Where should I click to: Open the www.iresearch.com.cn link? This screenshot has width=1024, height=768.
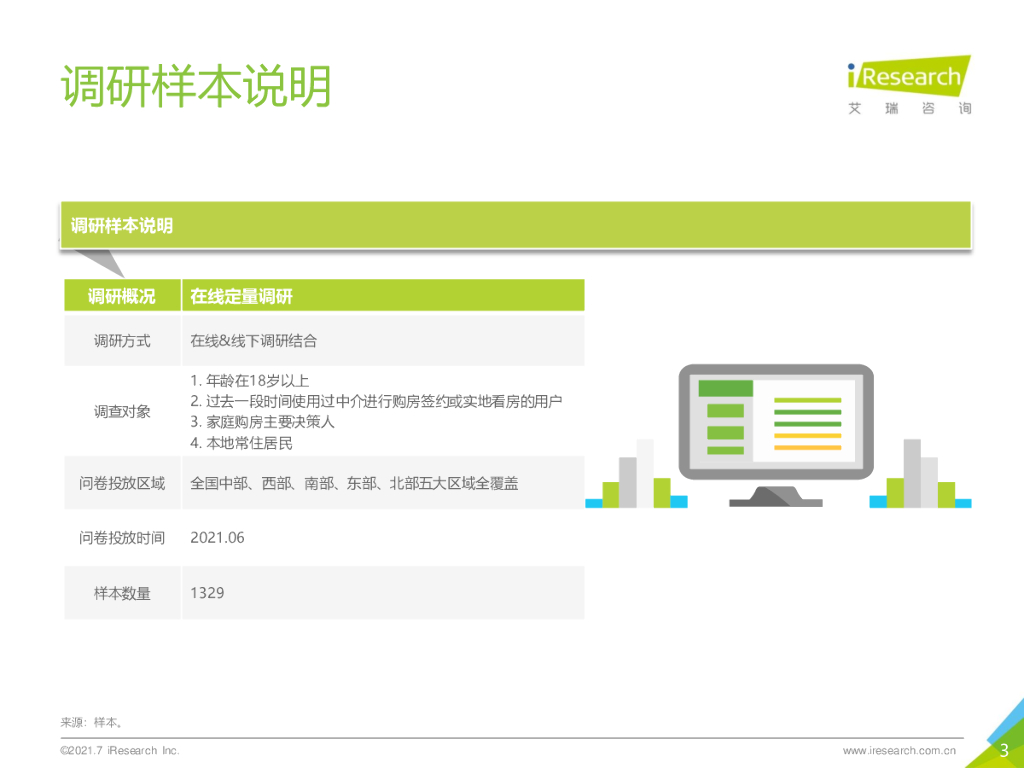[899, 750]
